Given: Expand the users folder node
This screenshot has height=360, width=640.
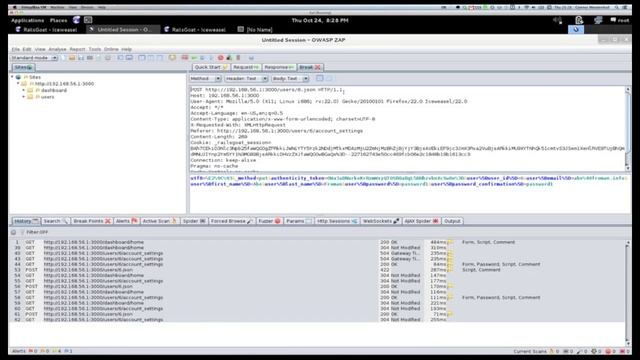Looking at the screenshot, I should pyautogui.click(x=24, y=97).
